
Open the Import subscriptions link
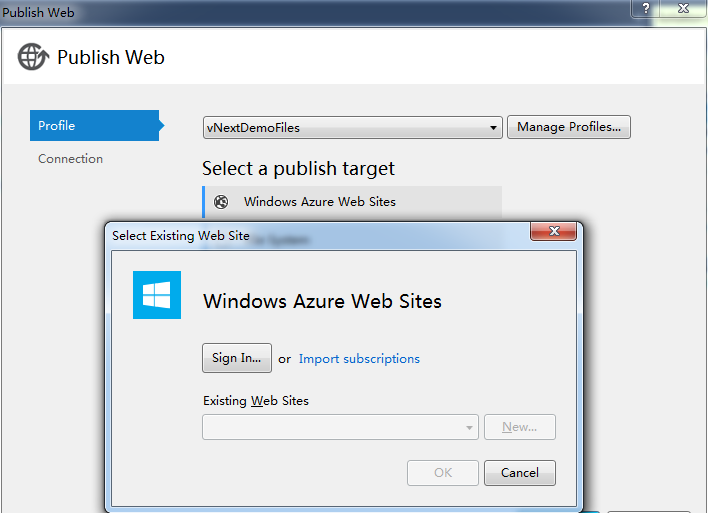click(x=359, y=359)
